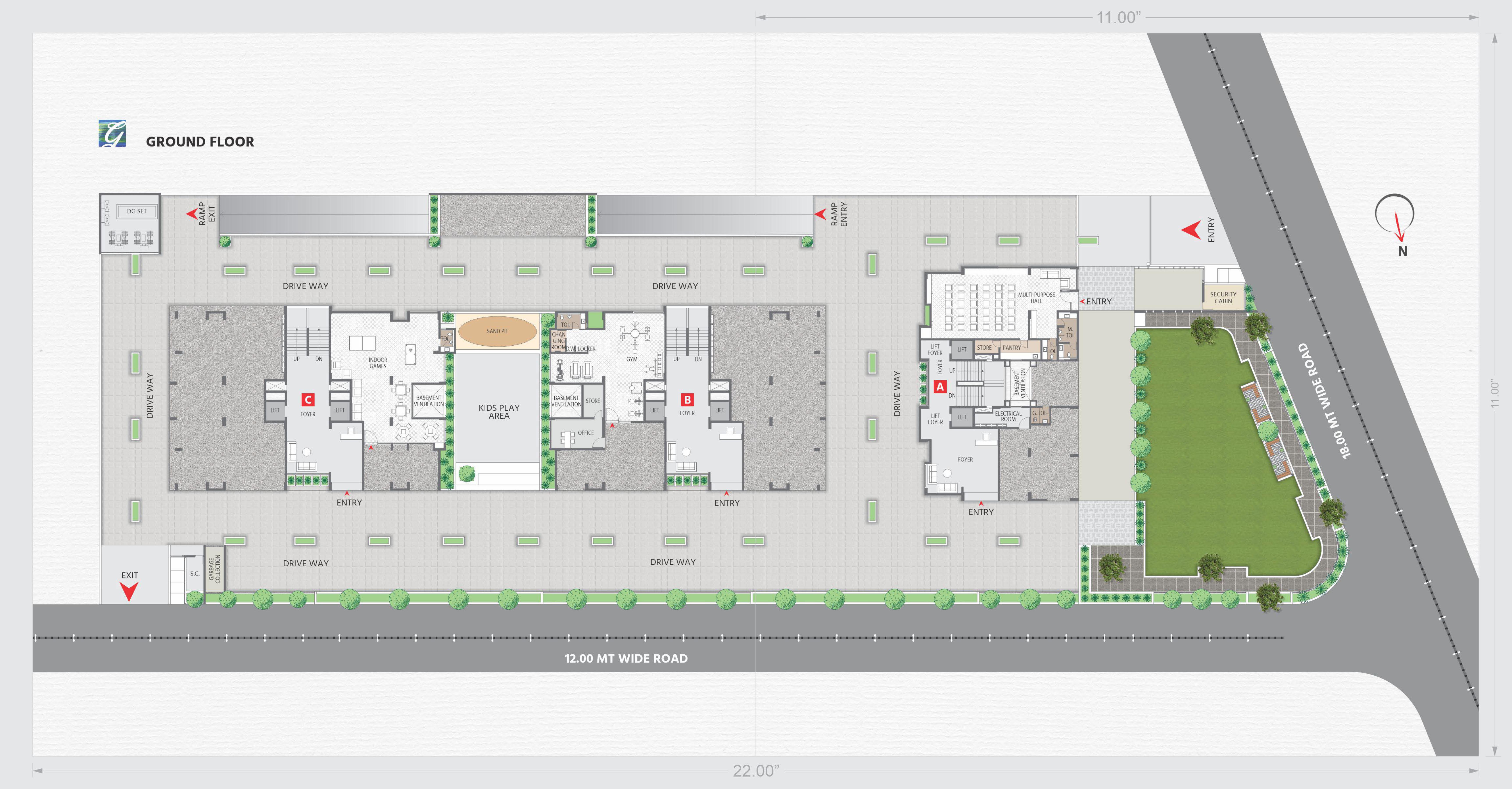The height and width of the screenshot is (789, 1512).
Task: Click the ENTRY label below block A foyer
Action: pos(981,512)
